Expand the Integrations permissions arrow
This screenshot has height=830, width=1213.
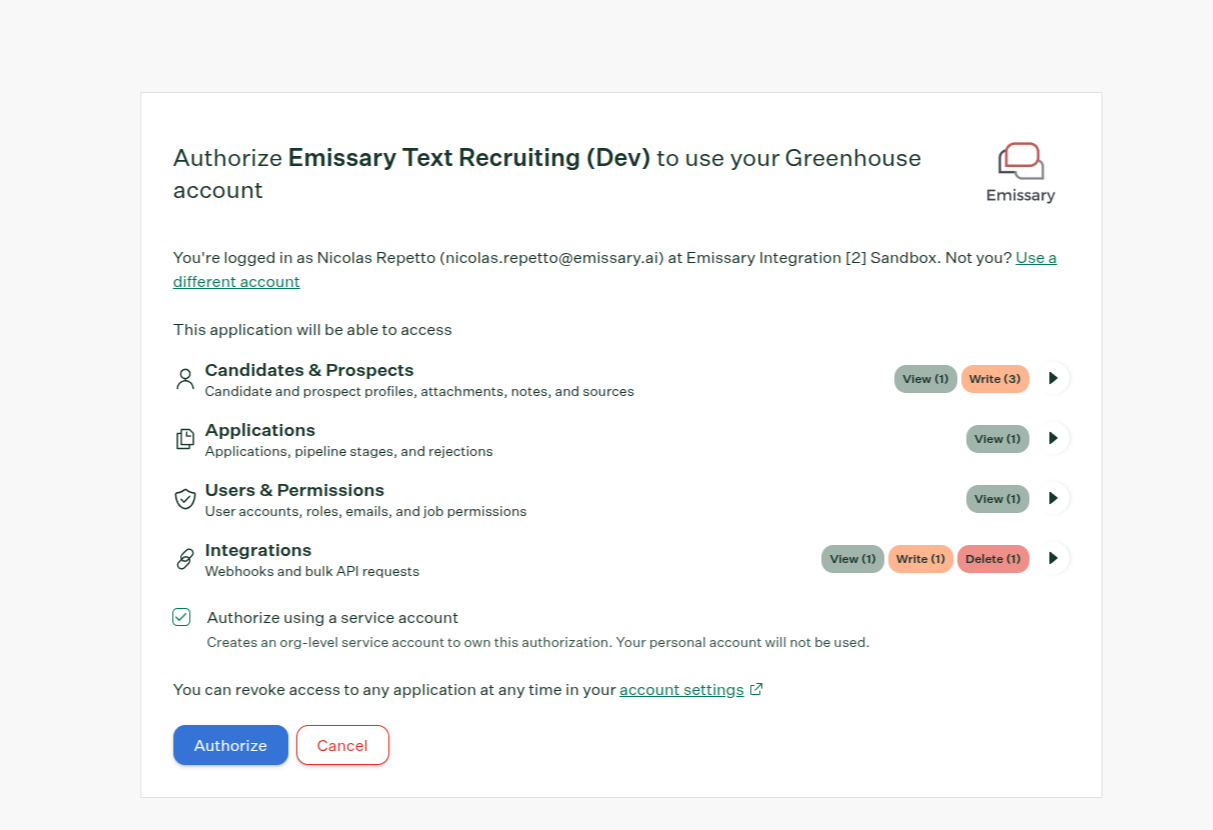(1053, 559)
